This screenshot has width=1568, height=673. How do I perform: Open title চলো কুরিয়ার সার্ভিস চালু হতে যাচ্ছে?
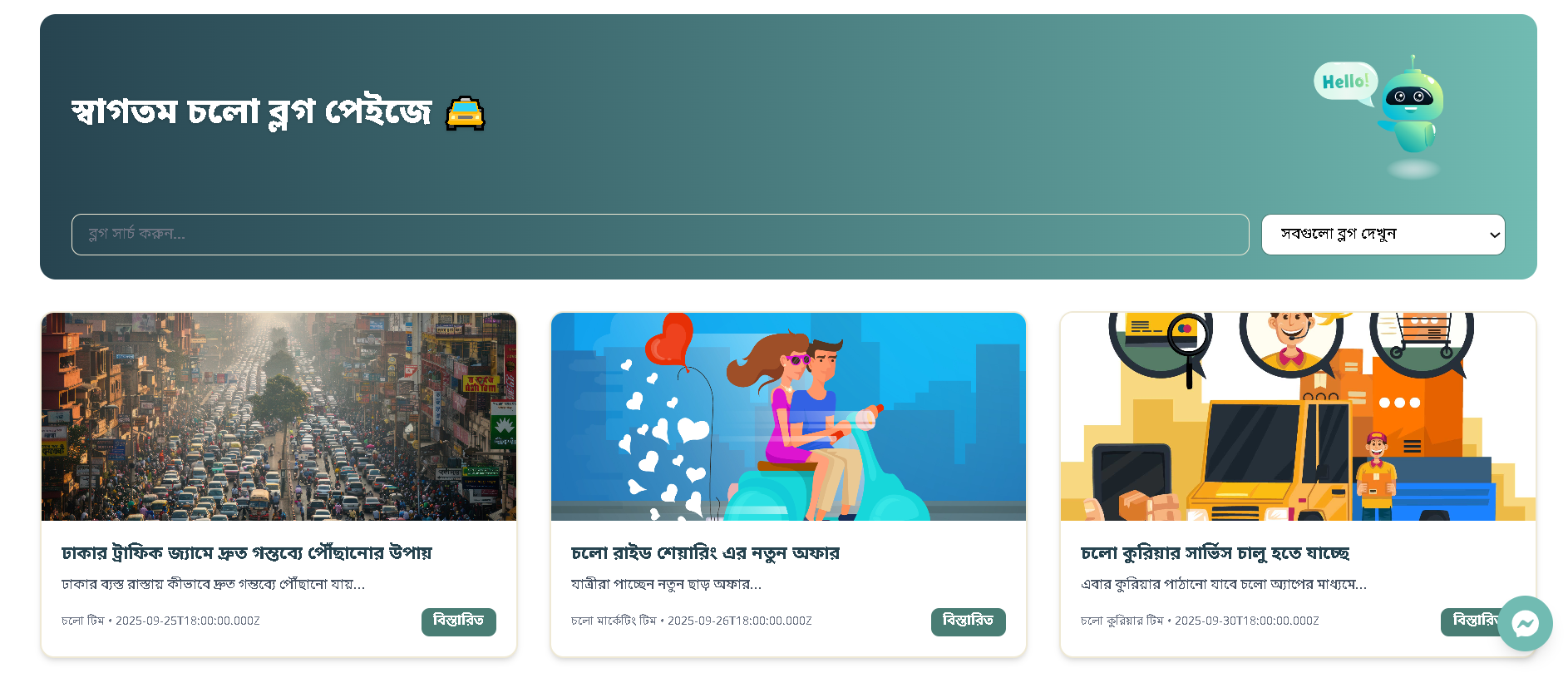tap(1215, 553)
